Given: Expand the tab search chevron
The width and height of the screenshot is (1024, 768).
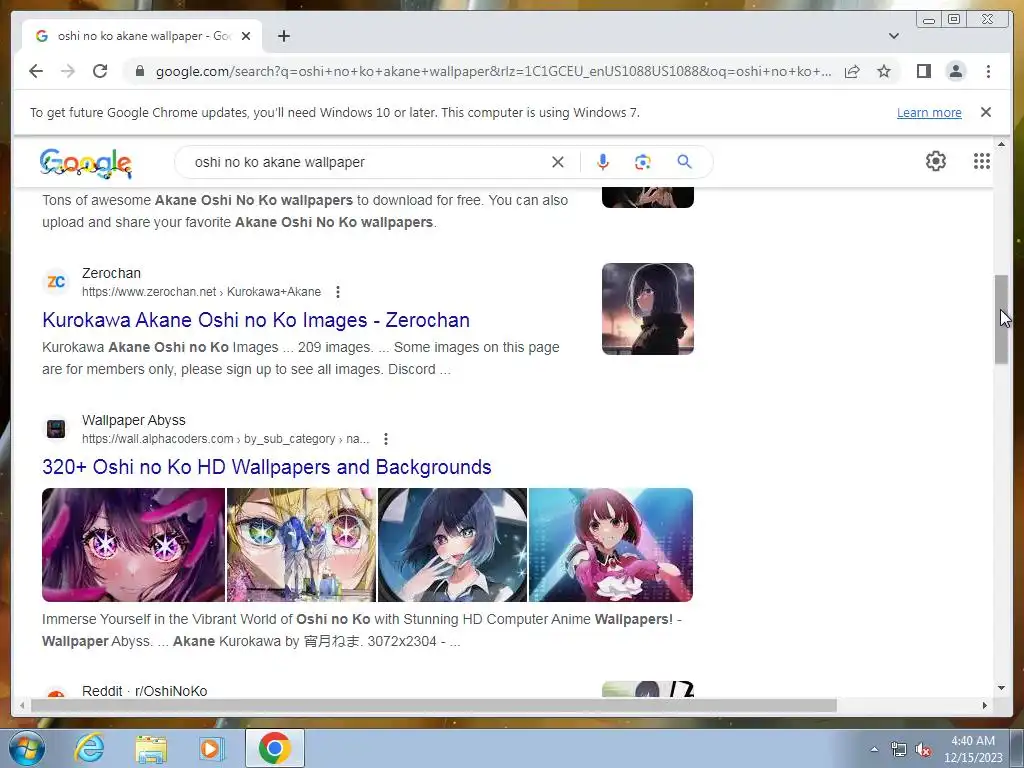Looking at the screenshot, I should pyautogui.click(x=893, y=36).
